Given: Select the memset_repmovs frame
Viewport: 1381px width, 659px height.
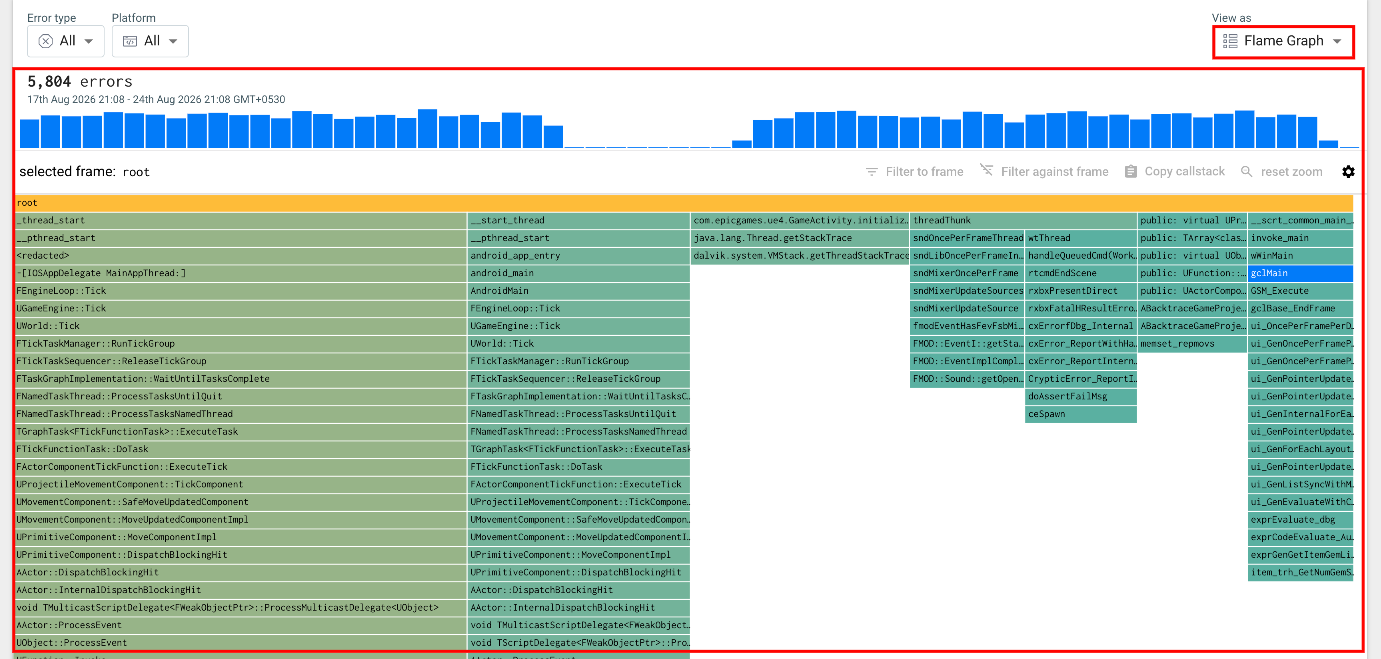Looking at the screenshot, I should pyautogui.click(x=1192, y=343).
